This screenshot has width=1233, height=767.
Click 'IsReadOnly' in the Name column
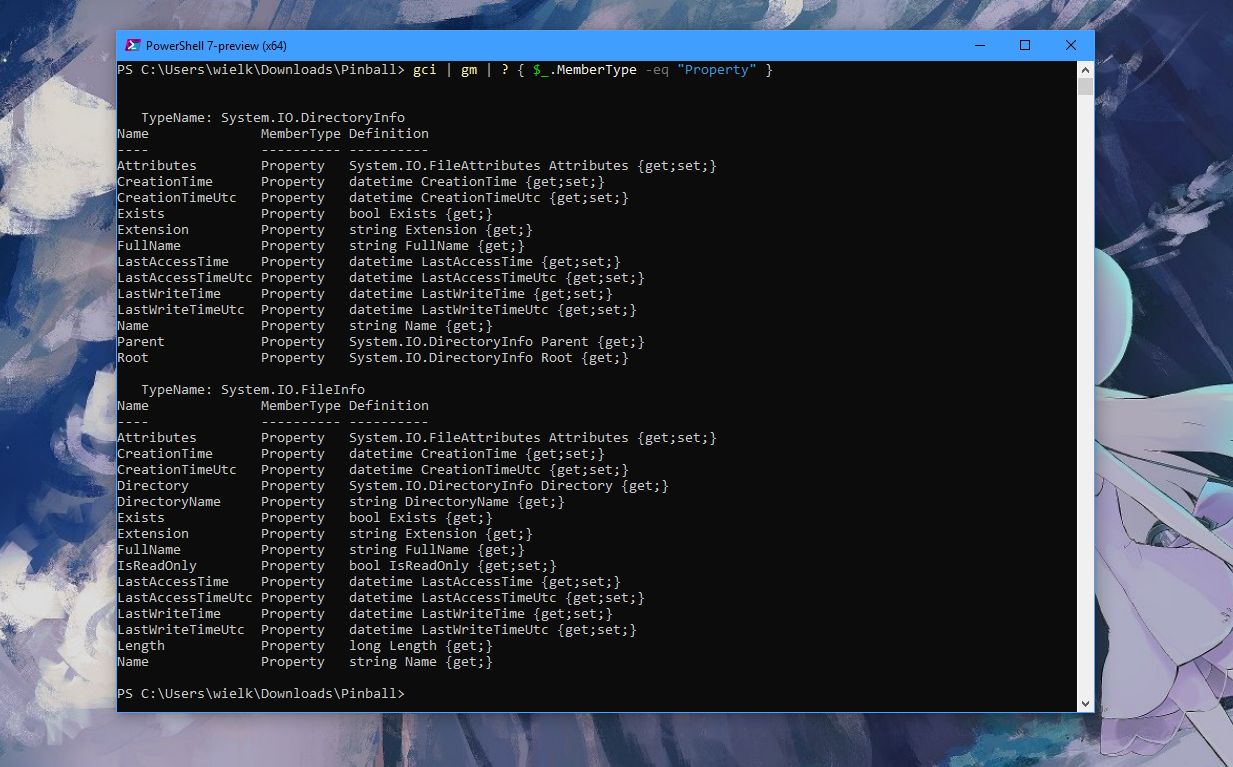tap(157, 566)
